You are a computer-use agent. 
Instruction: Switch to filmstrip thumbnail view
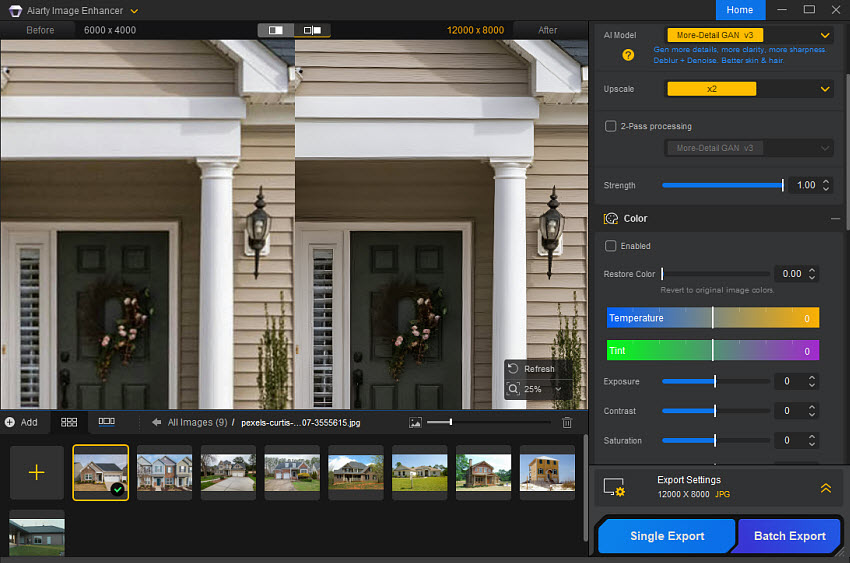click(106, 422)
